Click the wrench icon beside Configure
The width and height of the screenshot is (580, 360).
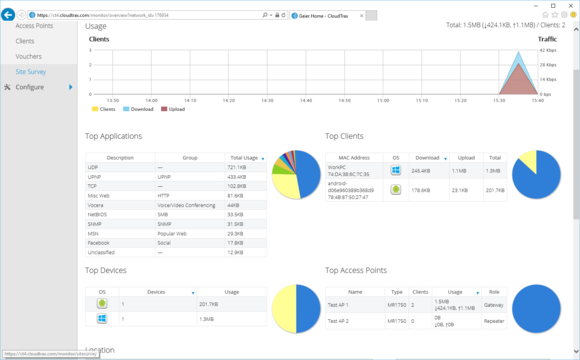[x=7, y=87]
